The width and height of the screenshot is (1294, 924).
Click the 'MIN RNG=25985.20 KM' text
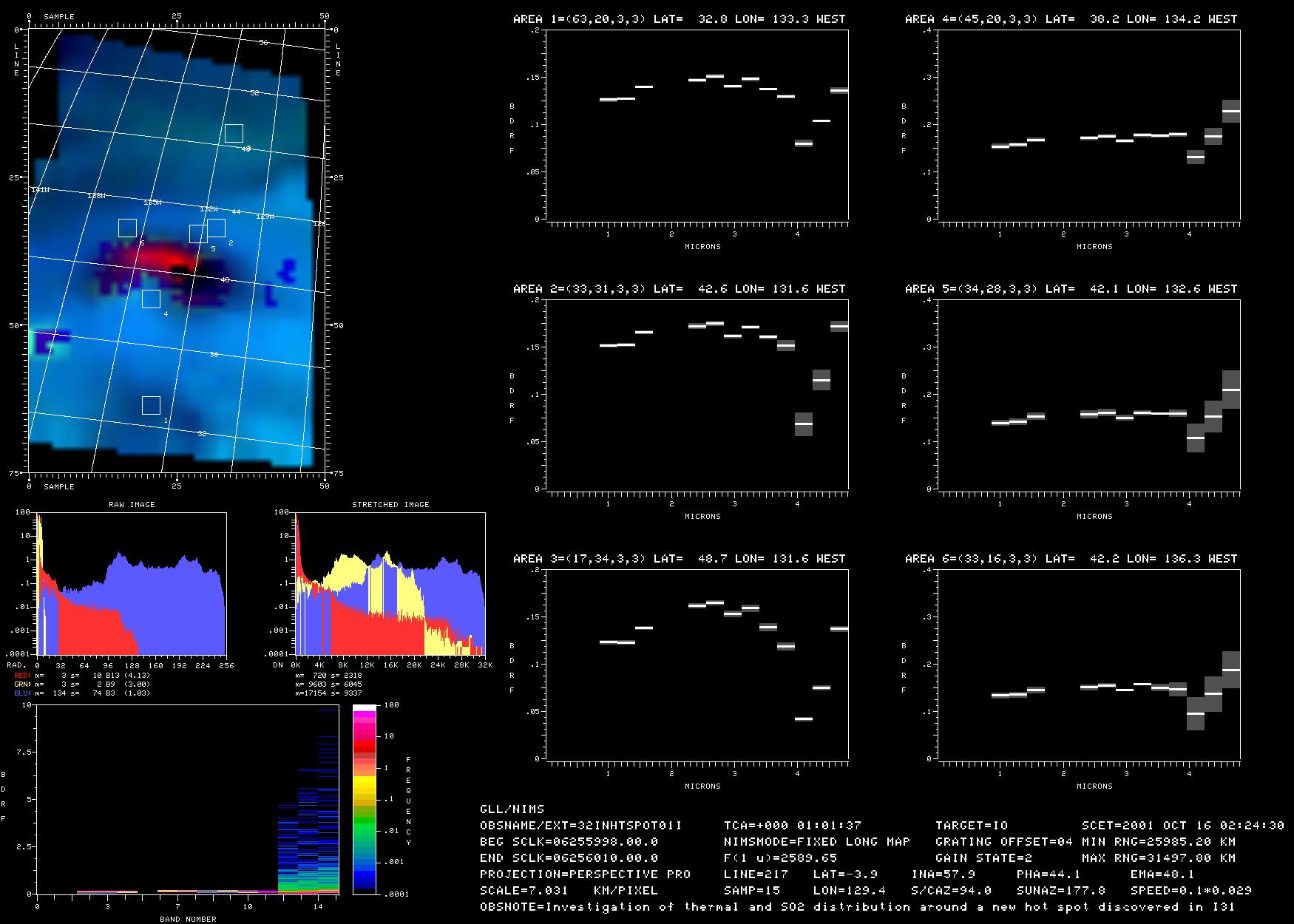(x=1159, y=842)
